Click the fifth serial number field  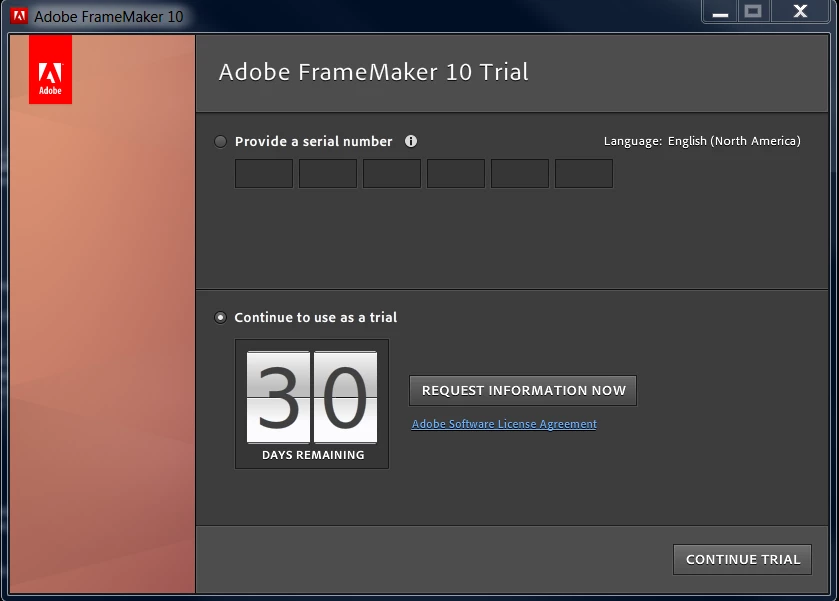[520, 173]
